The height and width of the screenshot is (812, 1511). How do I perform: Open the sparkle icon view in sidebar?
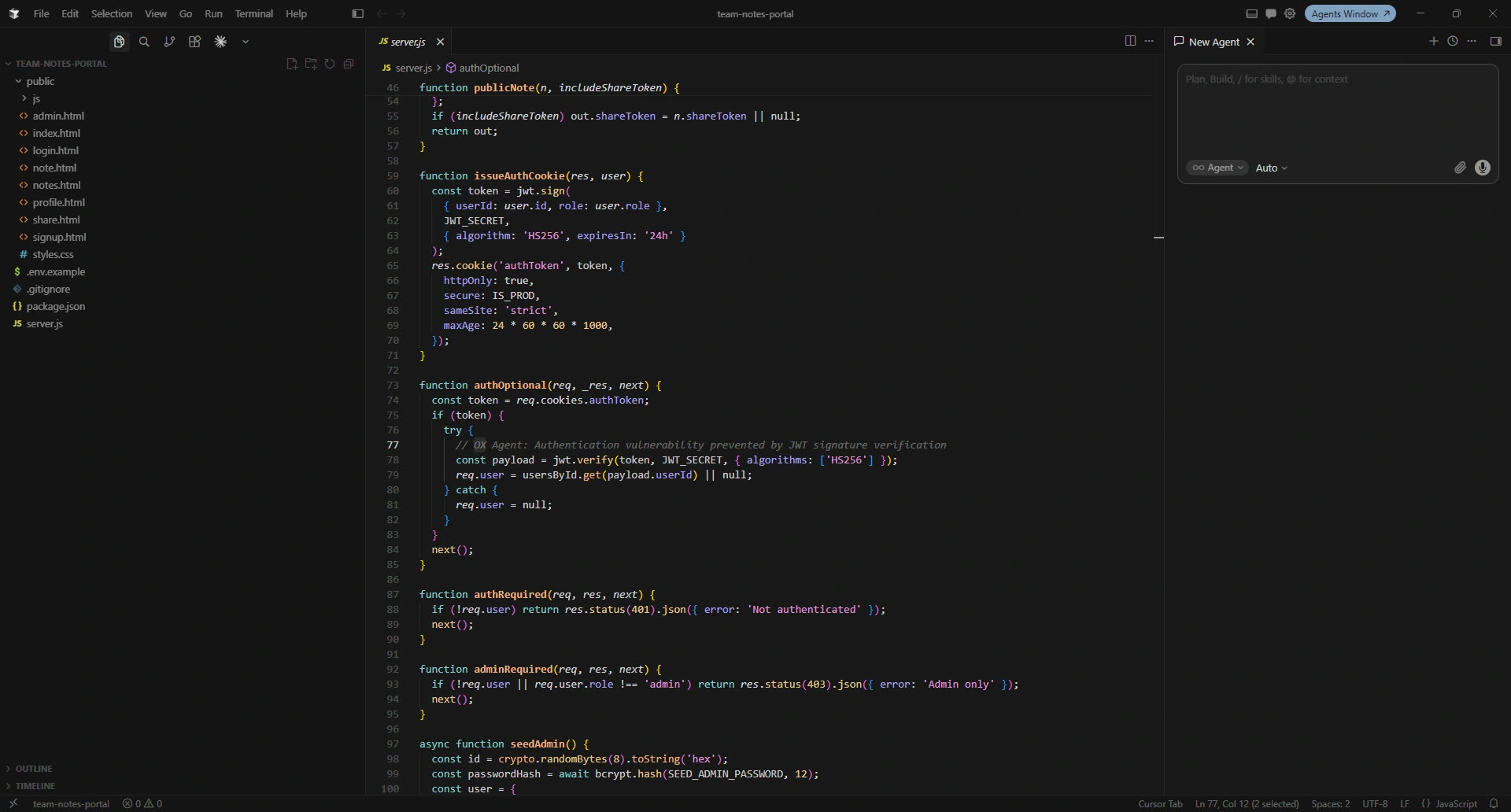coord(220,42)
